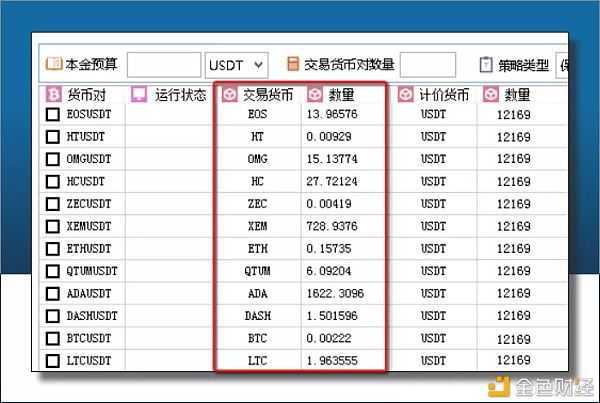Click the 本金预算 input field
The height and width of the screenshot is (403, 600).
[164, 65]
